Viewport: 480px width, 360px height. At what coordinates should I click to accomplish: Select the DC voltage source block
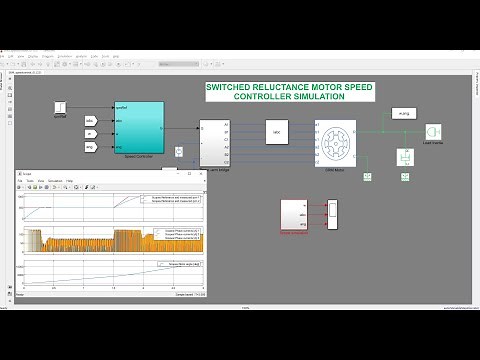tap(179, 152)
